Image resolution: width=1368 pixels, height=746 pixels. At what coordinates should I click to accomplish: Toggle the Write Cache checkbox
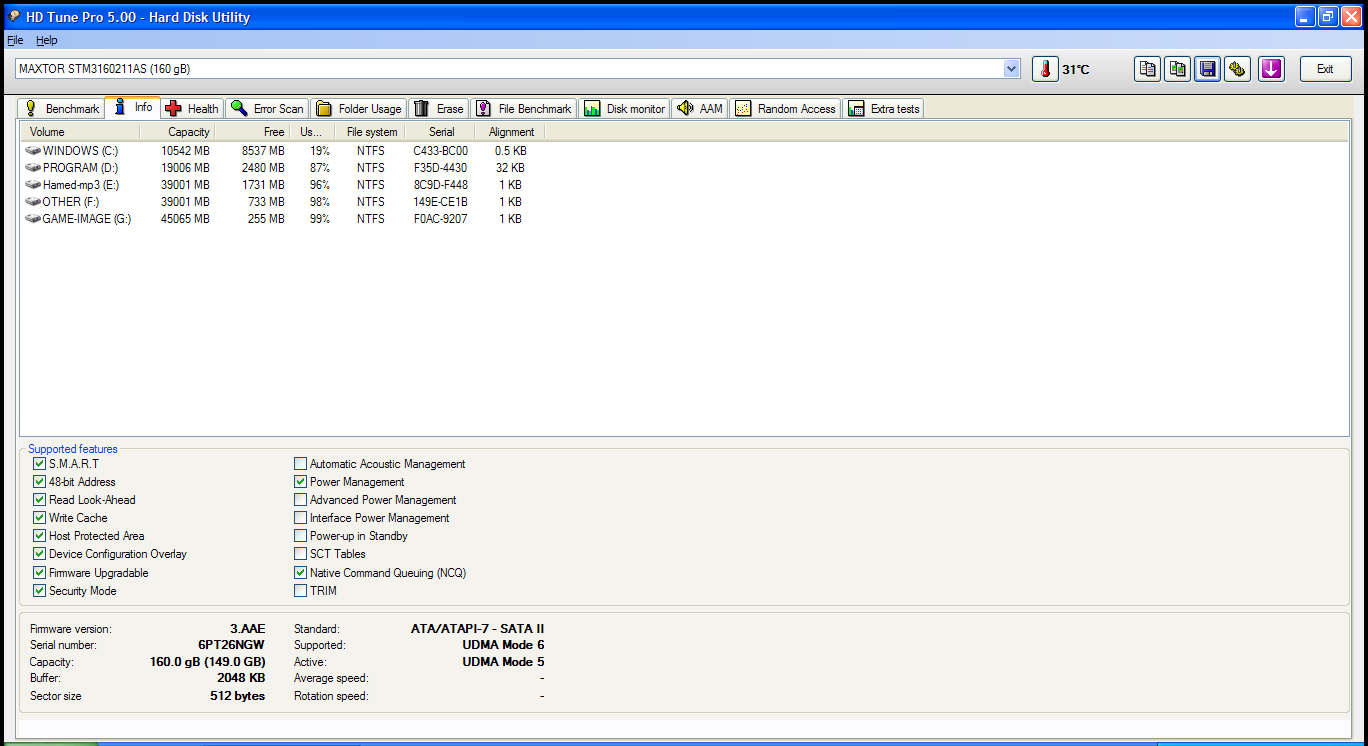39,518
